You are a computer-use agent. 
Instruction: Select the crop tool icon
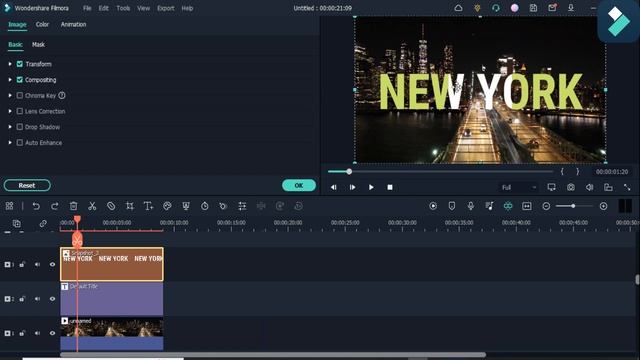pos(130,206)
